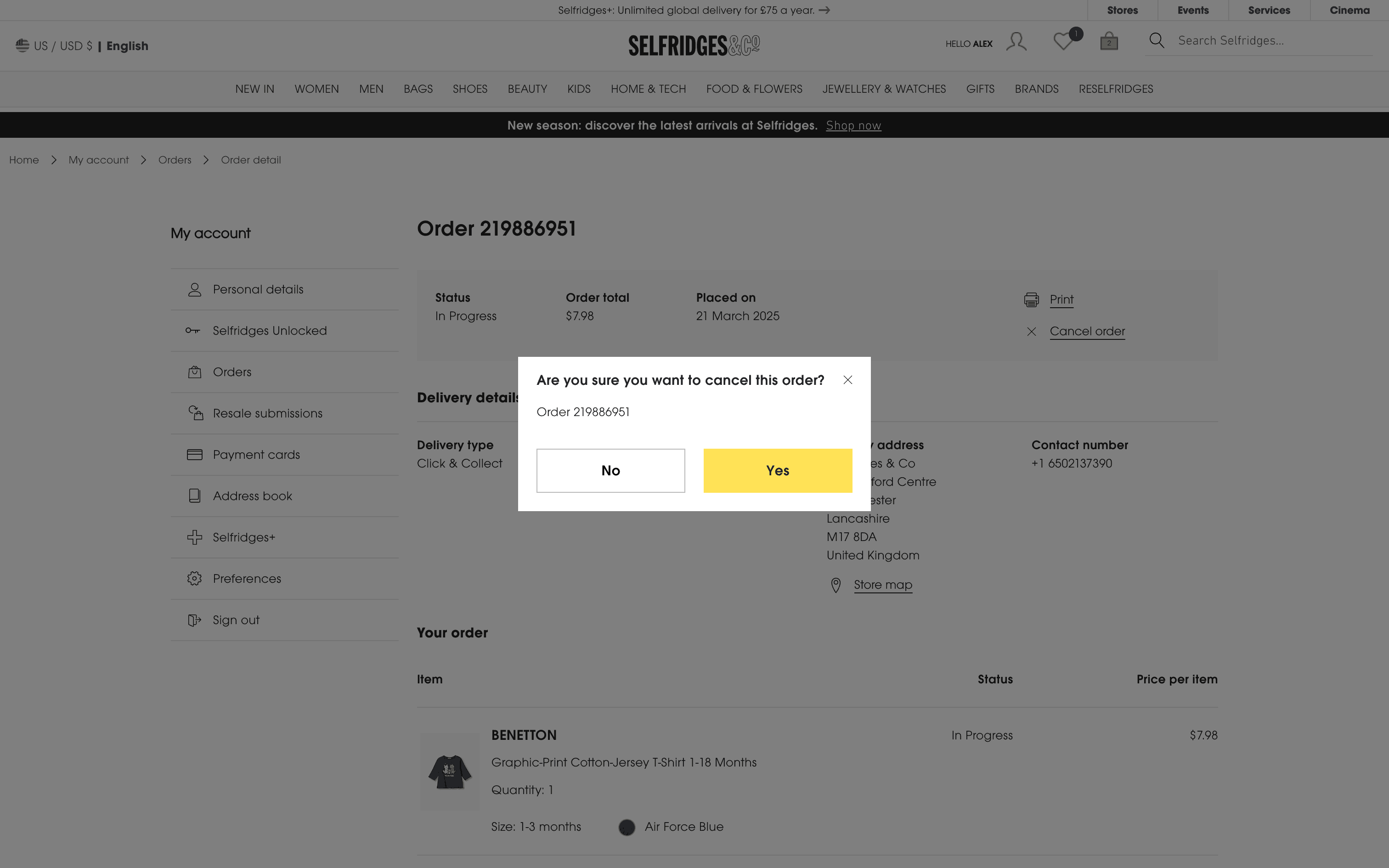Screen dimensions: 1389x868
Task: Click the Payment cards icon
Action: coord(195,455)
